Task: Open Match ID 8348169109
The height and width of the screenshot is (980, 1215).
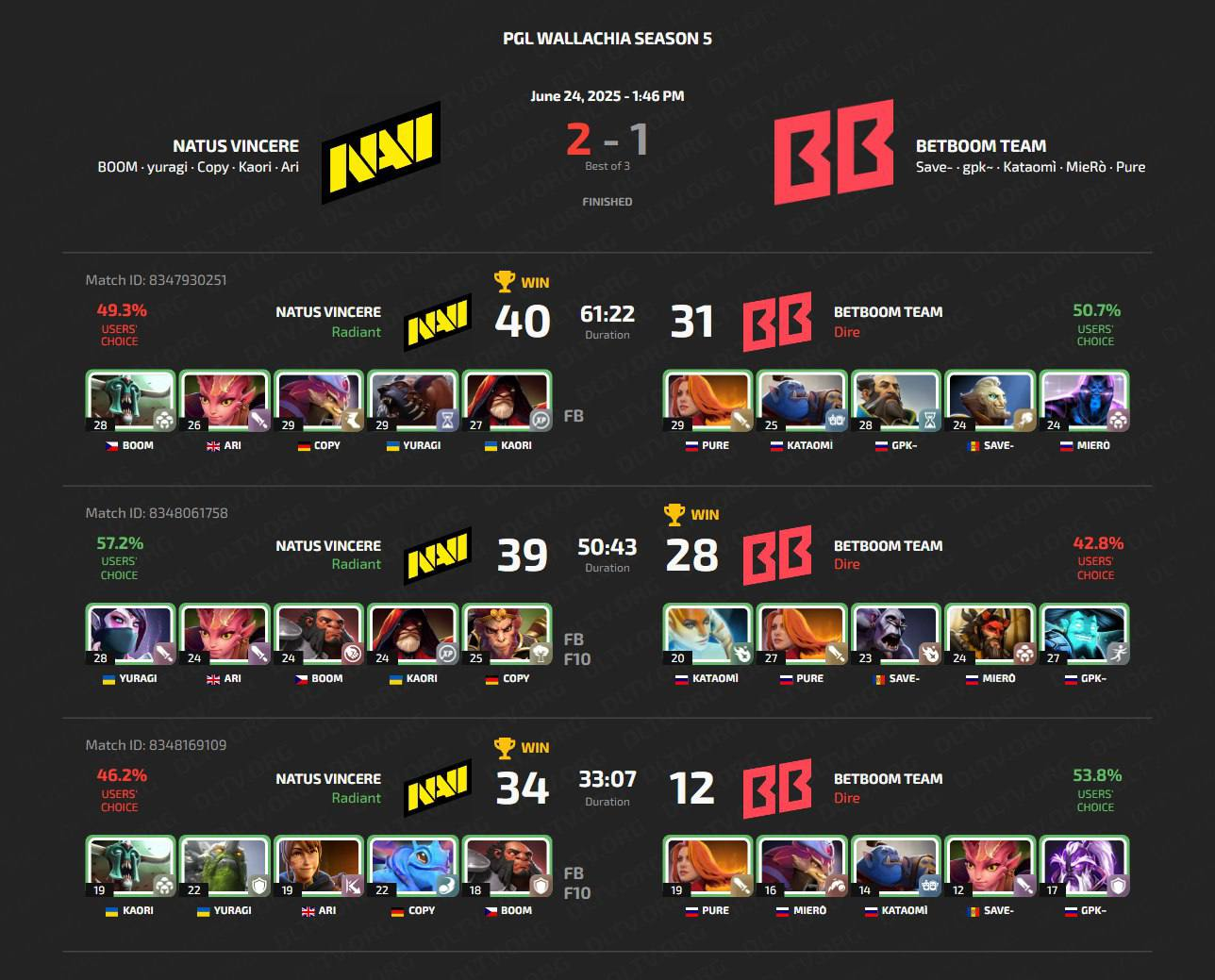Action: [x=156, y=745]
